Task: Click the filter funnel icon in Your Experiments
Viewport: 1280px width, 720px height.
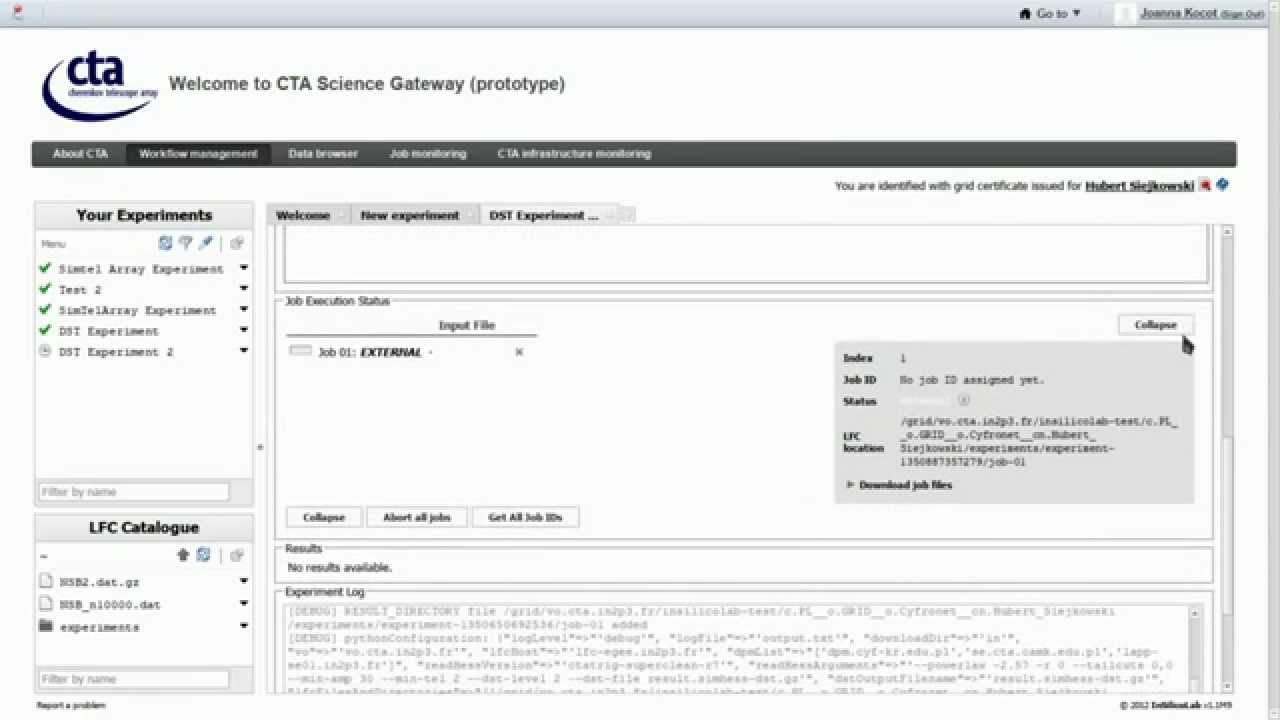Action: point(185,243)
